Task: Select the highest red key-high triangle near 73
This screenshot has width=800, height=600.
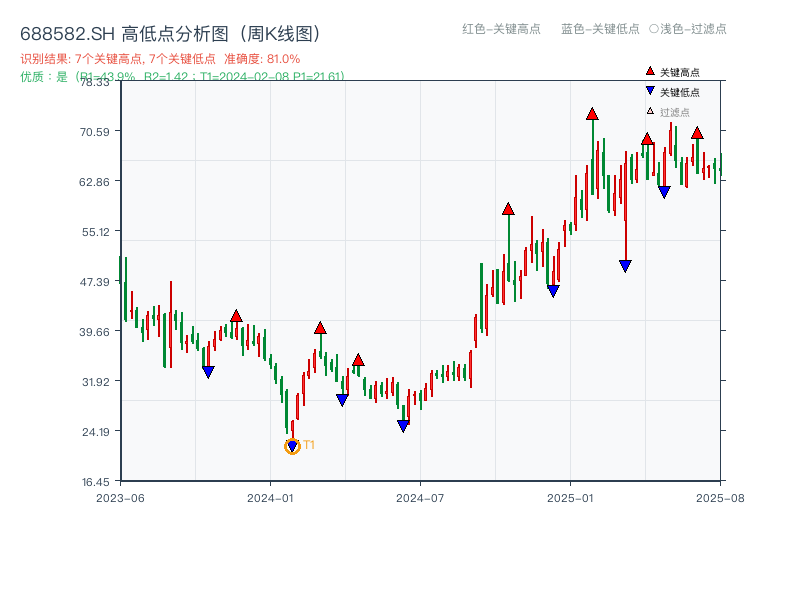Action: click(592, 114)
